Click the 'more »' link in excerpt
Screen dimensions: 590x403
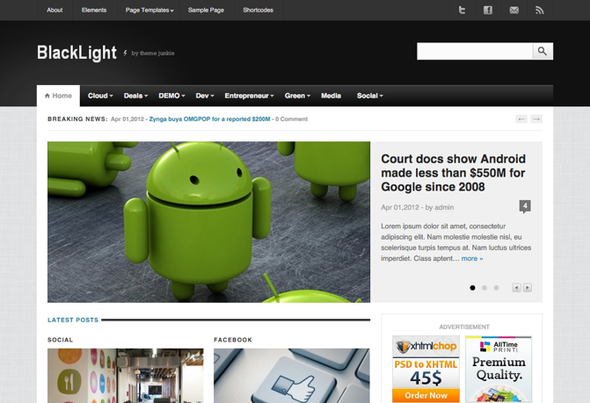(472, 259)
